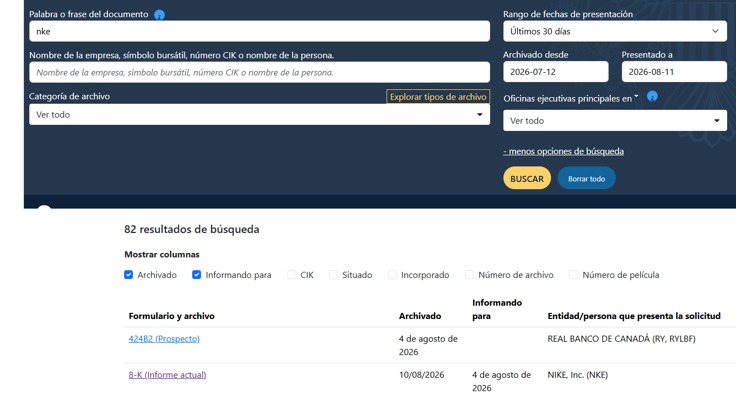This screenshot has height=395, width=736.
Task: Enable the 'Número de archivo' column checkbox
Action: tap(469, 275)
